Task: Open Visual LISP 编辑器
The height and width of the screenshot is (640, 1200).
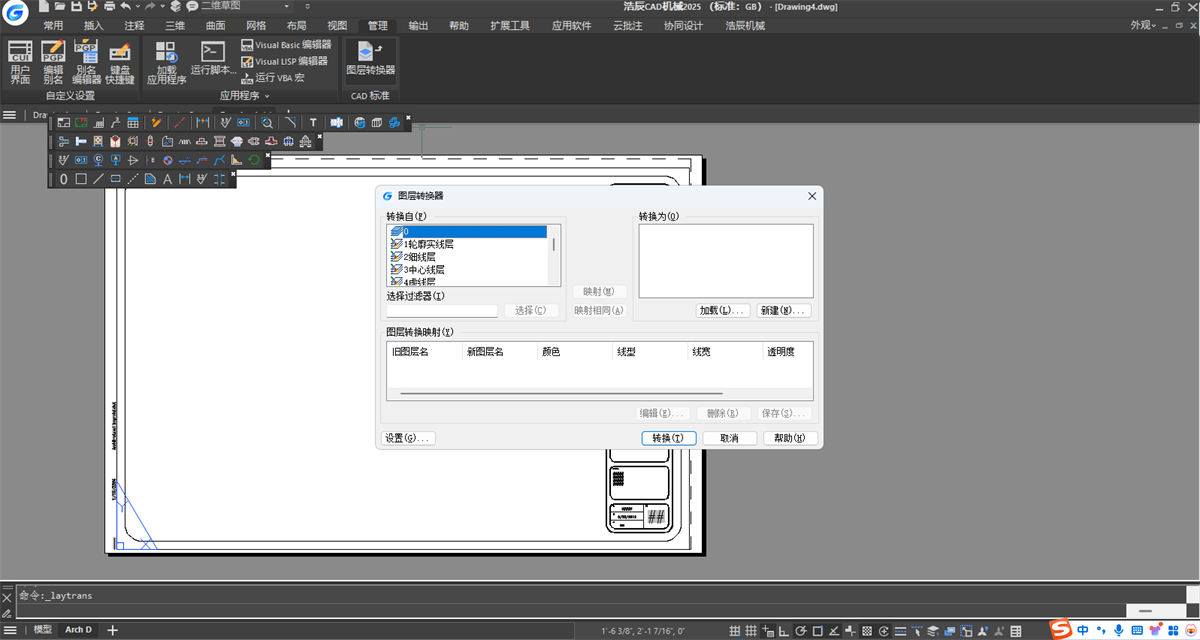Action: [x=286, y=61]
